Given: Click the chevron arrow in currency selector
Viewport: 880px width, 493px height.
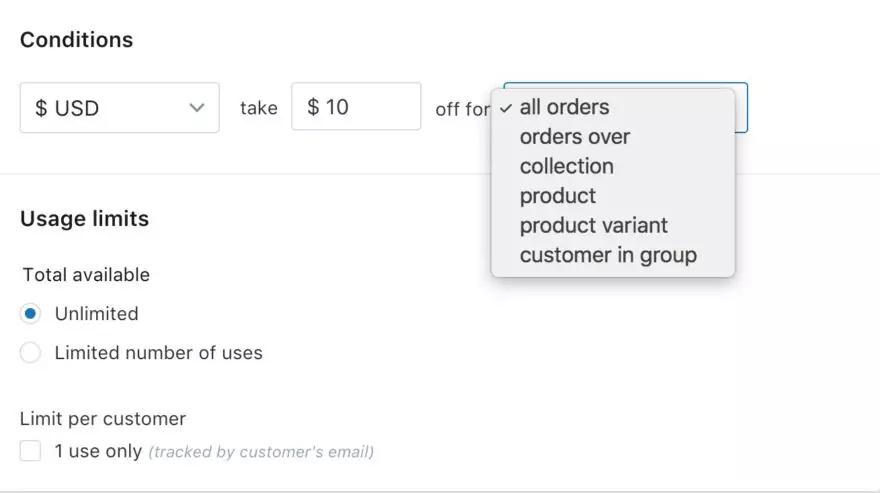Looking at the screenshot, I should pos(197,108).
